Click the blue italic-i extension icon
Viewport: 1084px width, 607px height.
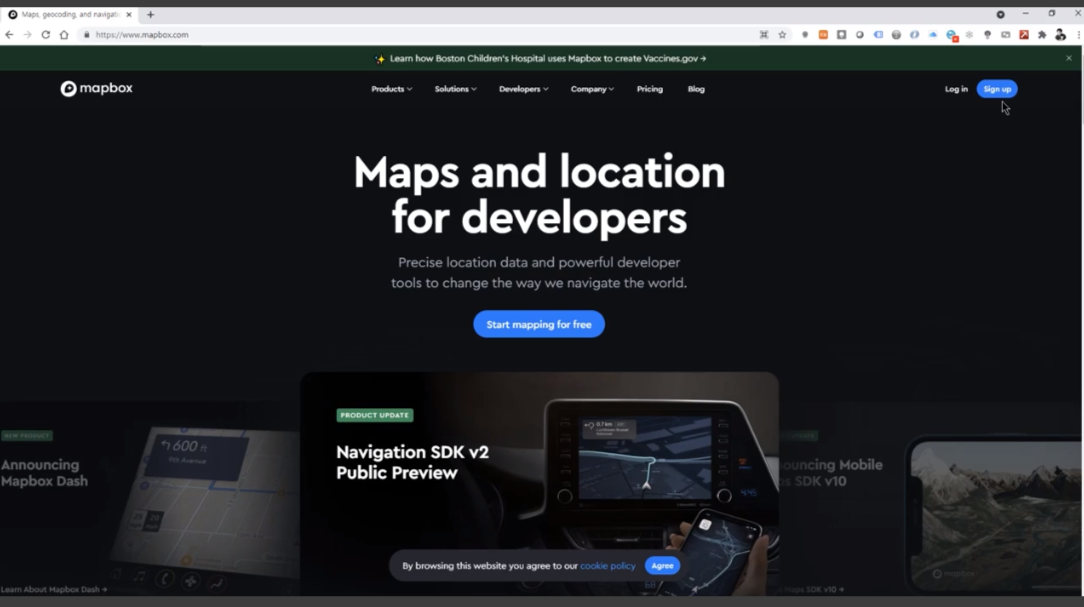point(915,35)
